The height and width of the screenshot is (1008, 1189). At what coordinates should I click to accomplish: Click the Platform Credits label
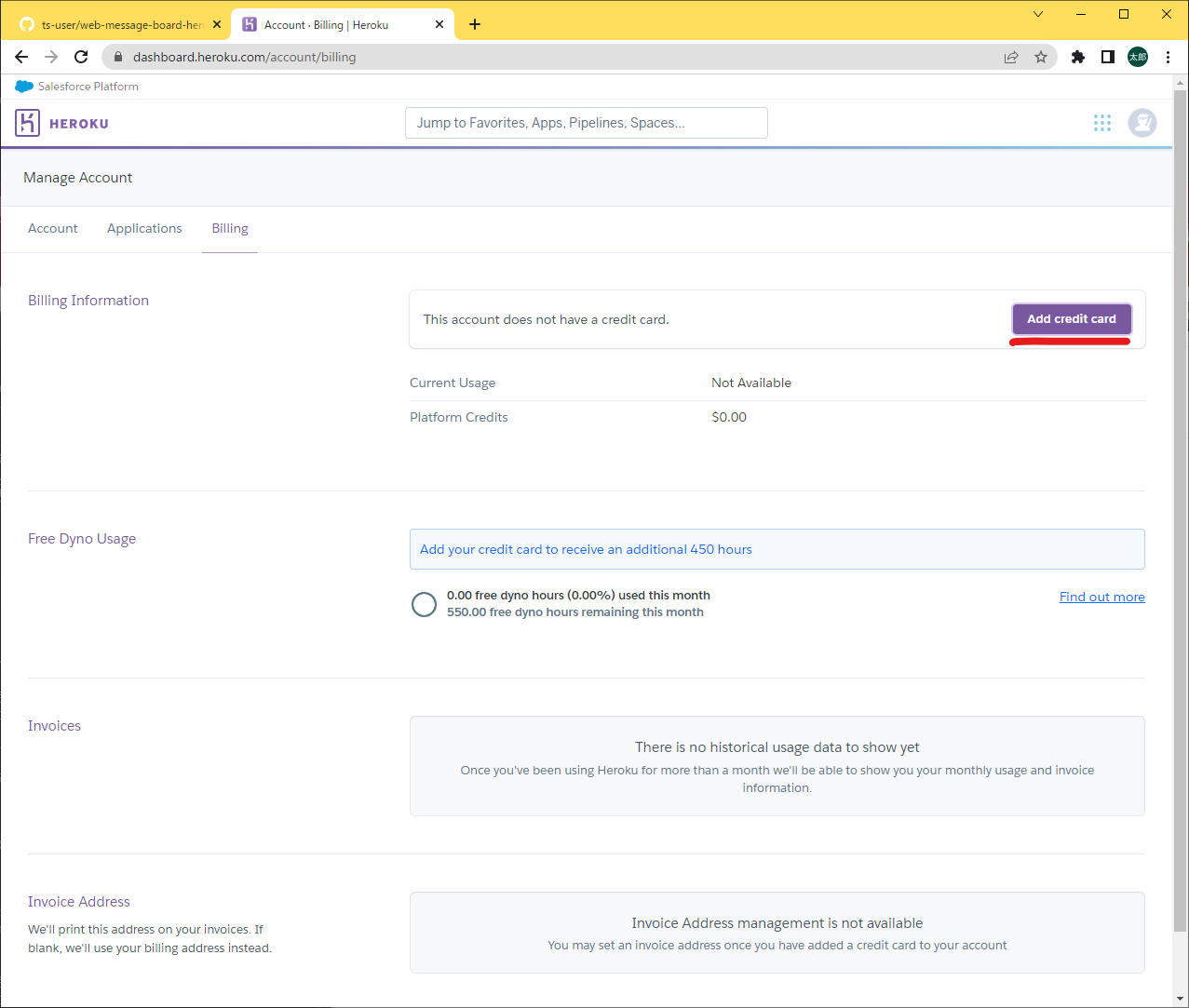click(x=459, y=417)
